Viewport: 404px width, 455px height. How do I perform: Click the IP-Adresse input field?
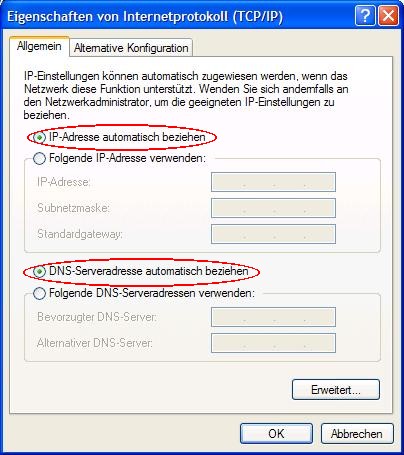273,182
